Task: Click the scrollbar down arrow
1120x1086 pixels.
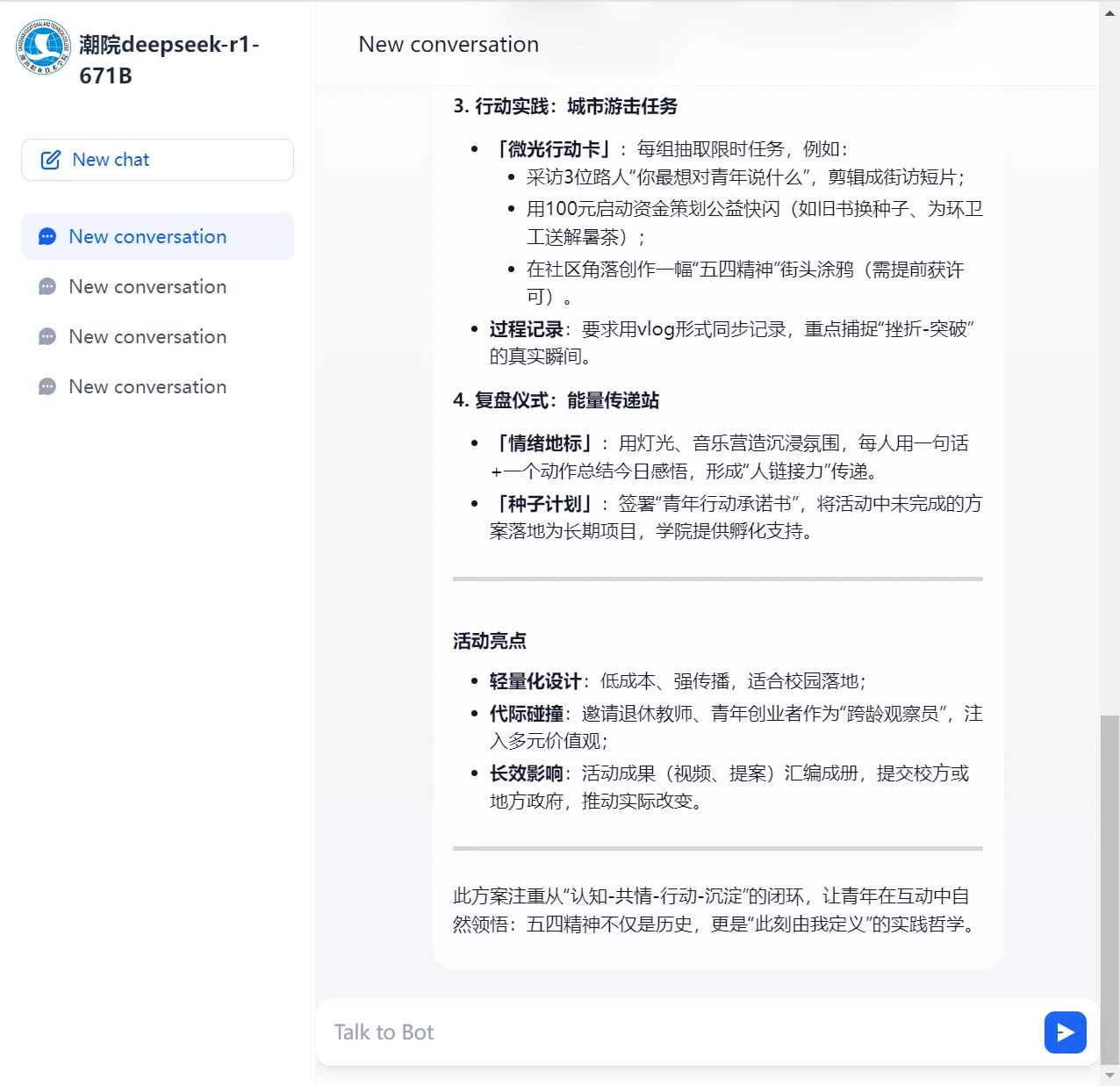Action: click(x=1109, y=1075)
